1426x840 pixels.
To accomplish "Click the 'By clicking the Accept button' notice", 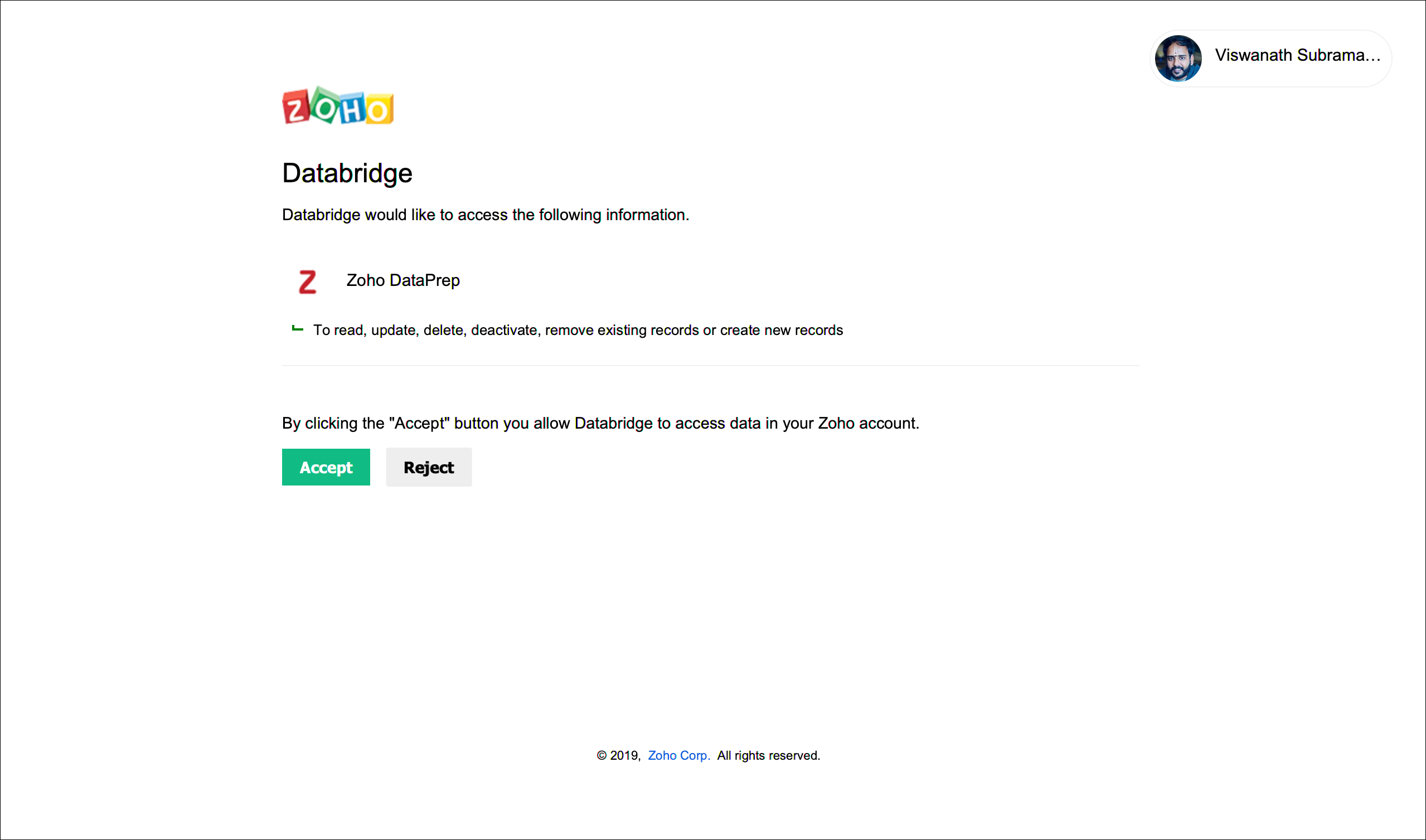I will 600,424.
